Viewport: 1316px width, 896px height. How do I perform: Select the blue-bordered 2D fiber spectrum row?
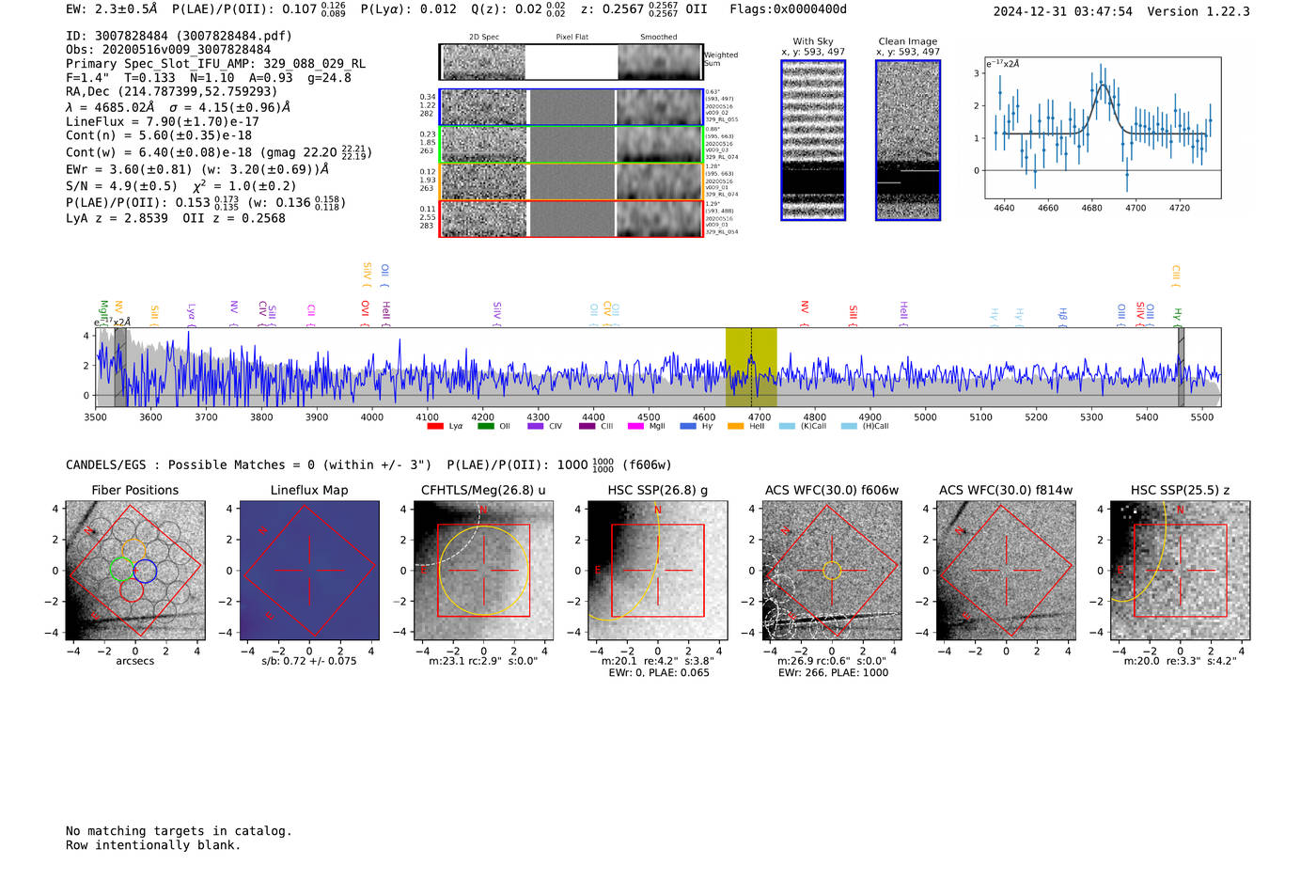[x=571, y=107]
